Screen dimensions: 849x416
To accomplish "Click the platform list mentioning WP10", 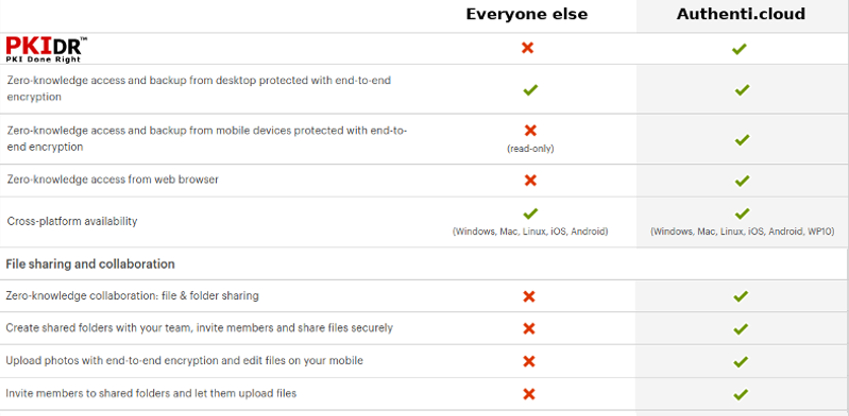I will (x=742, y=231).
